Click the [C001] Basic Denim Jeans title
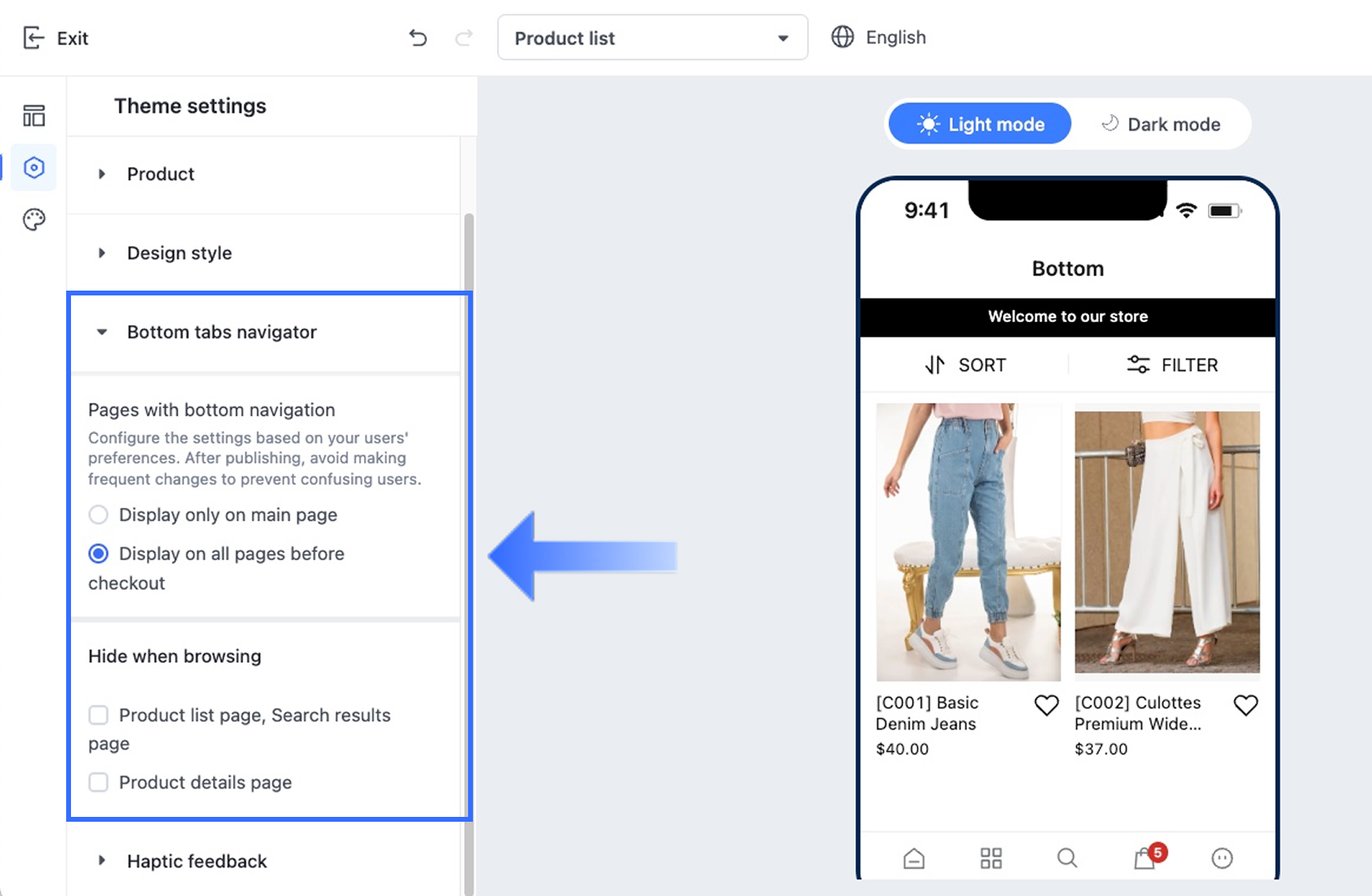Viewport: 1372px width, 896px height. click(927, 714)
